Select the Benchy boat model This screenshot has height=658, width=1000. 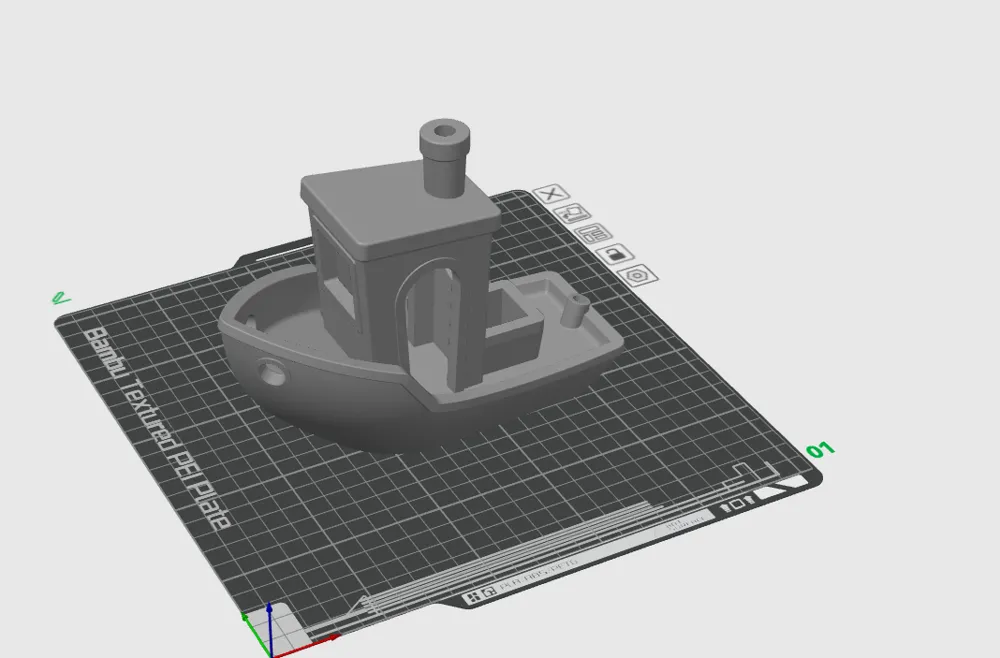[400, 330]
